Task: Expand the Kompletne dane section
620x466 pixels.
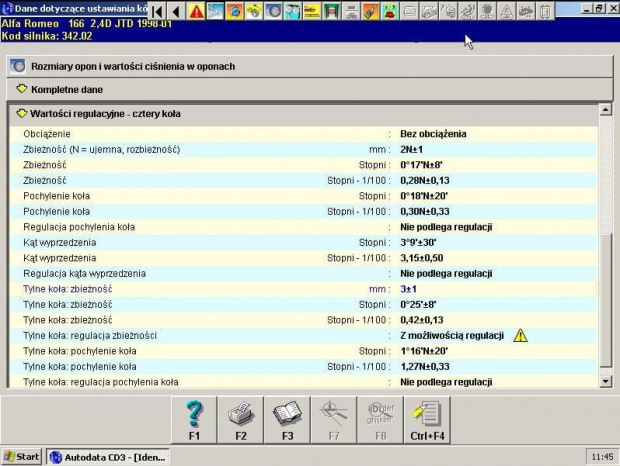Action: point(310,89)
